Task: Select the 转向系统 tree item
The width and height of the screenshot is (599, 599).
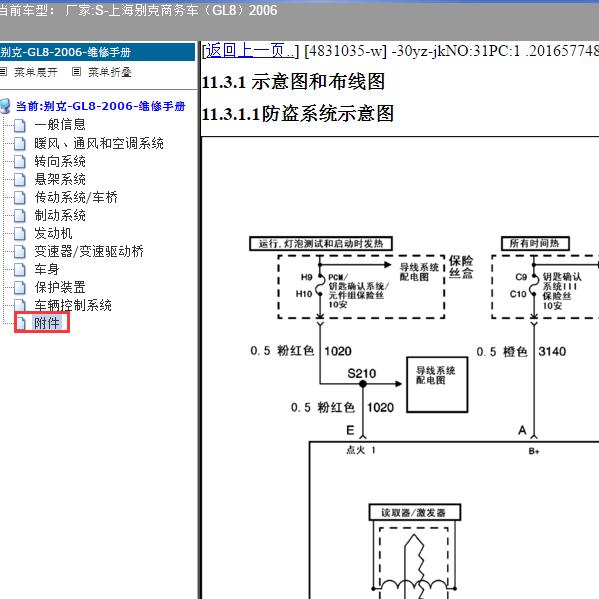Action: click(x=60, y=161)
